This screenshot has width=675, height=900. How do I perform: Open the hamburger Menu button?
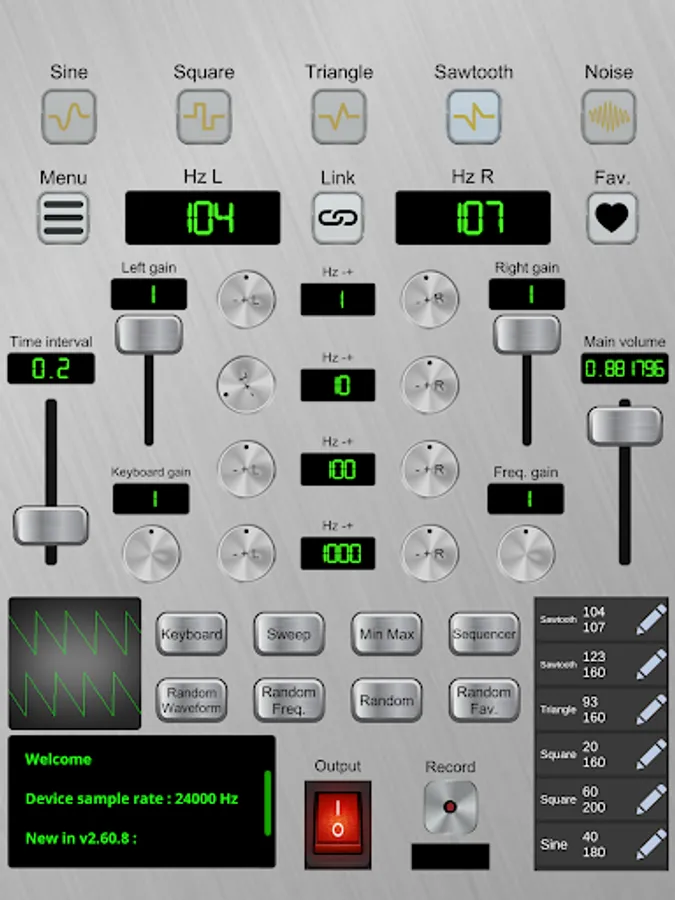click(x=63, y=218)
